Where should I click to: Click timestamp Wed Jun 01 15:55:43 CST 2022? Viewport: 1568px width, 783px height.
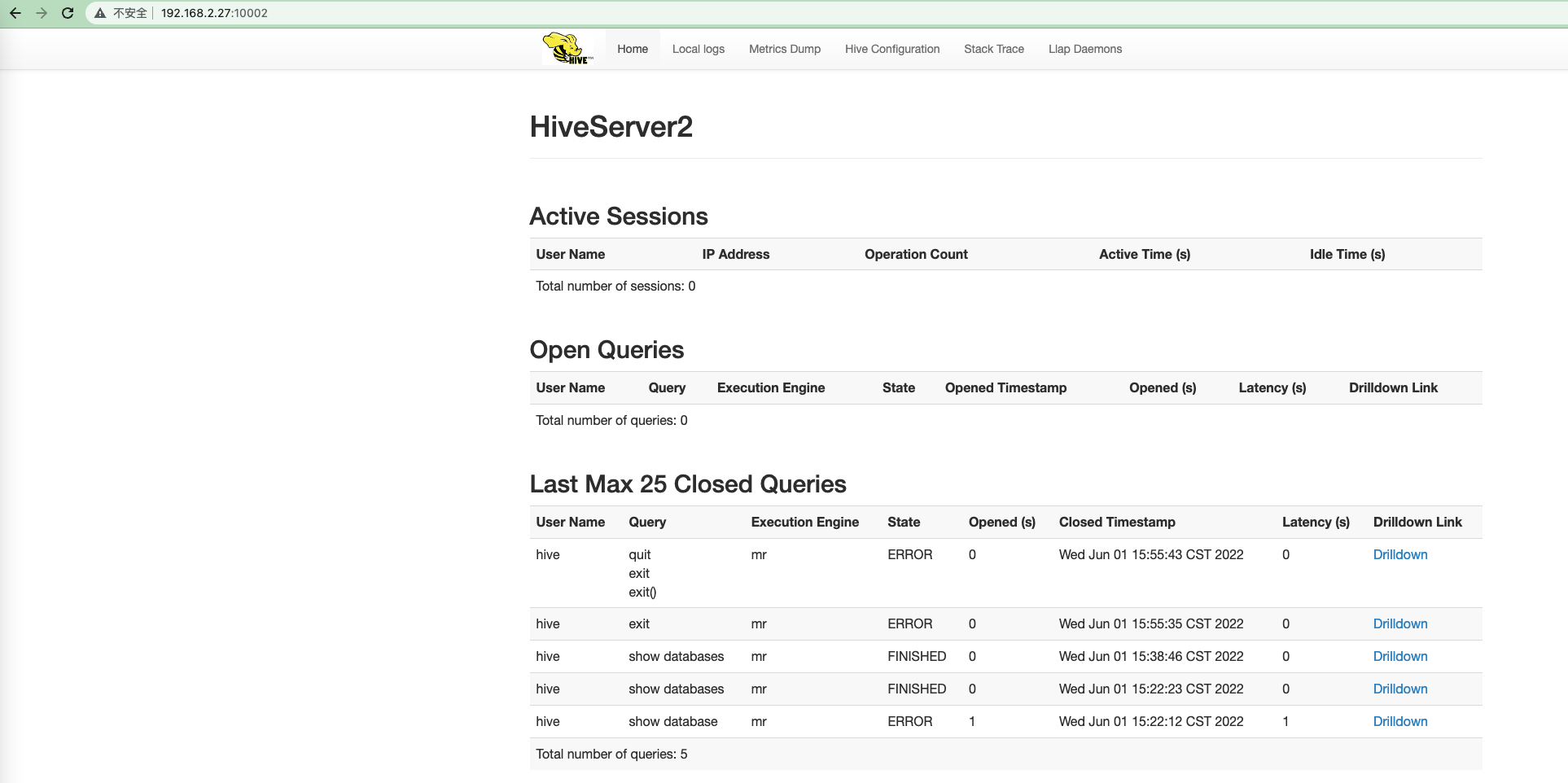pos(1151,554)
